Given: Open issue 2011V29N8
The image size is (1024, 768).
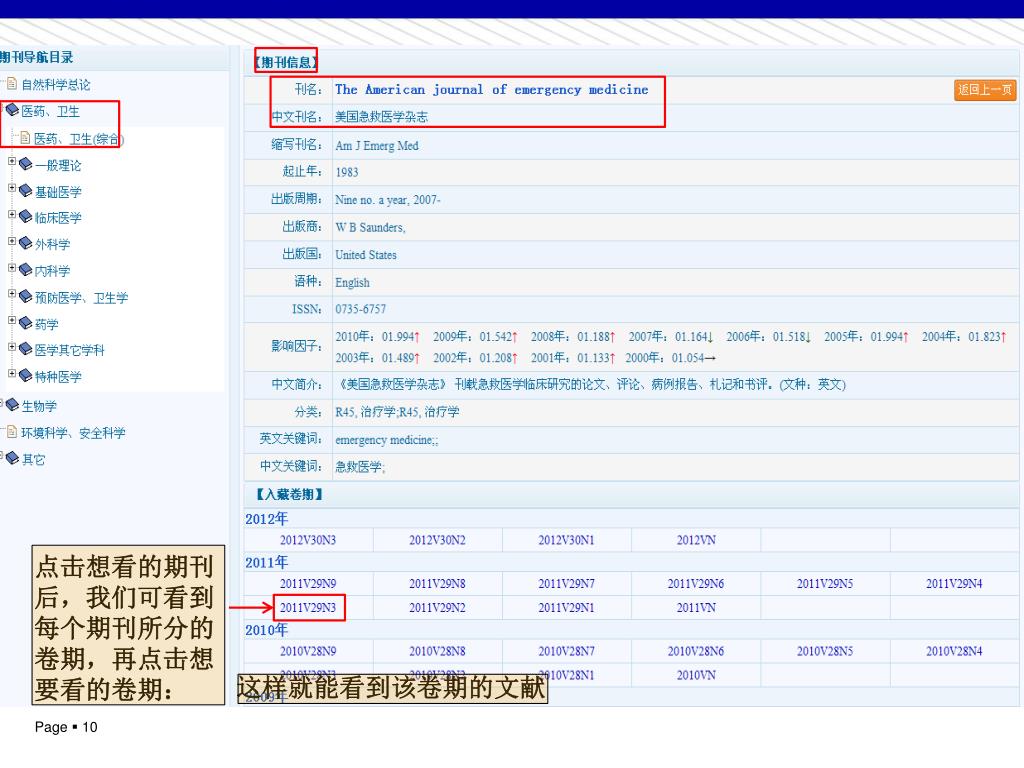Looking at the screenshot, I should pos(437,584).
